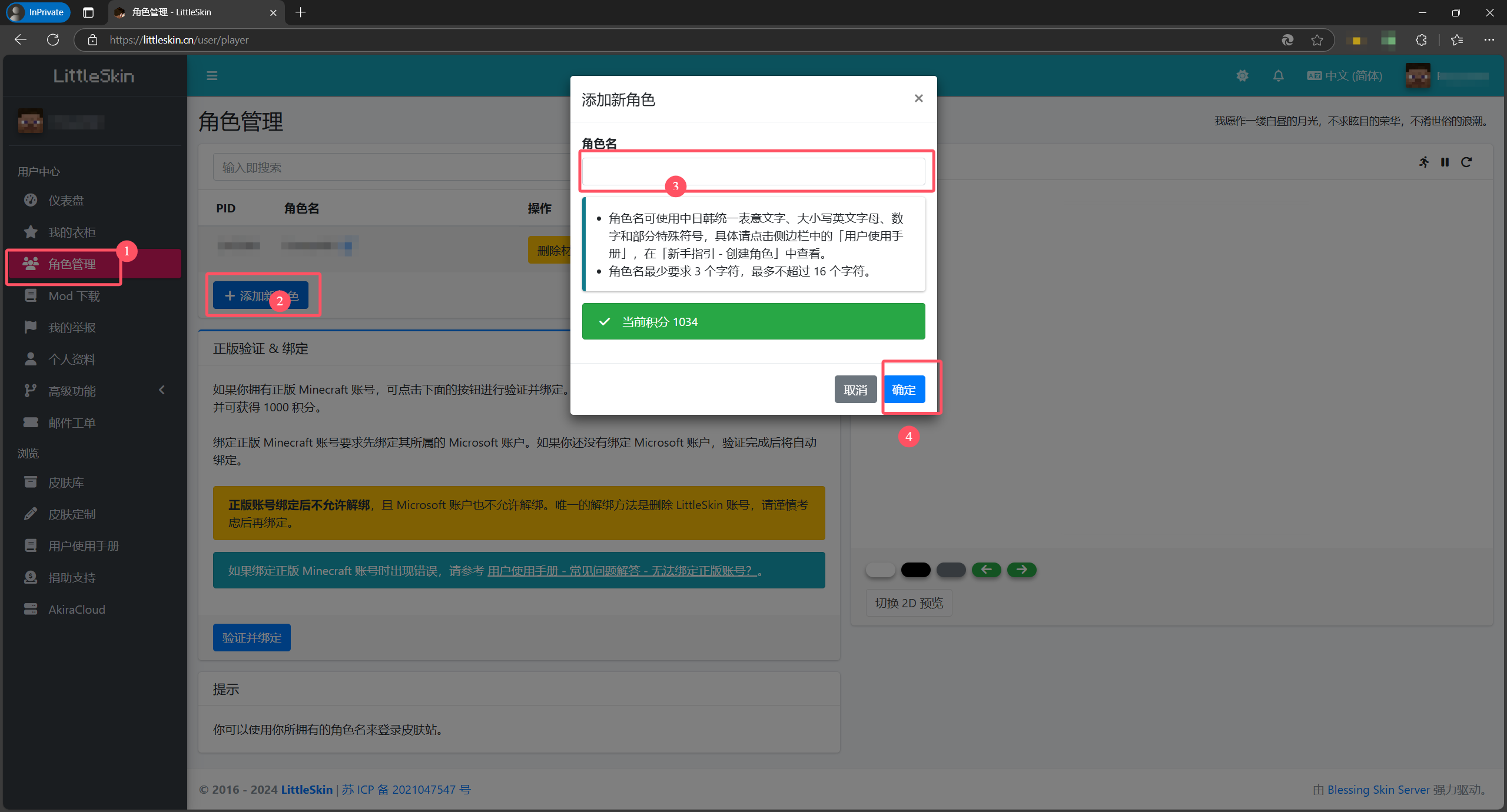Confirm with the 确定 button
This screenshot has height=812, width=1507.
click(x=904, y=389)
